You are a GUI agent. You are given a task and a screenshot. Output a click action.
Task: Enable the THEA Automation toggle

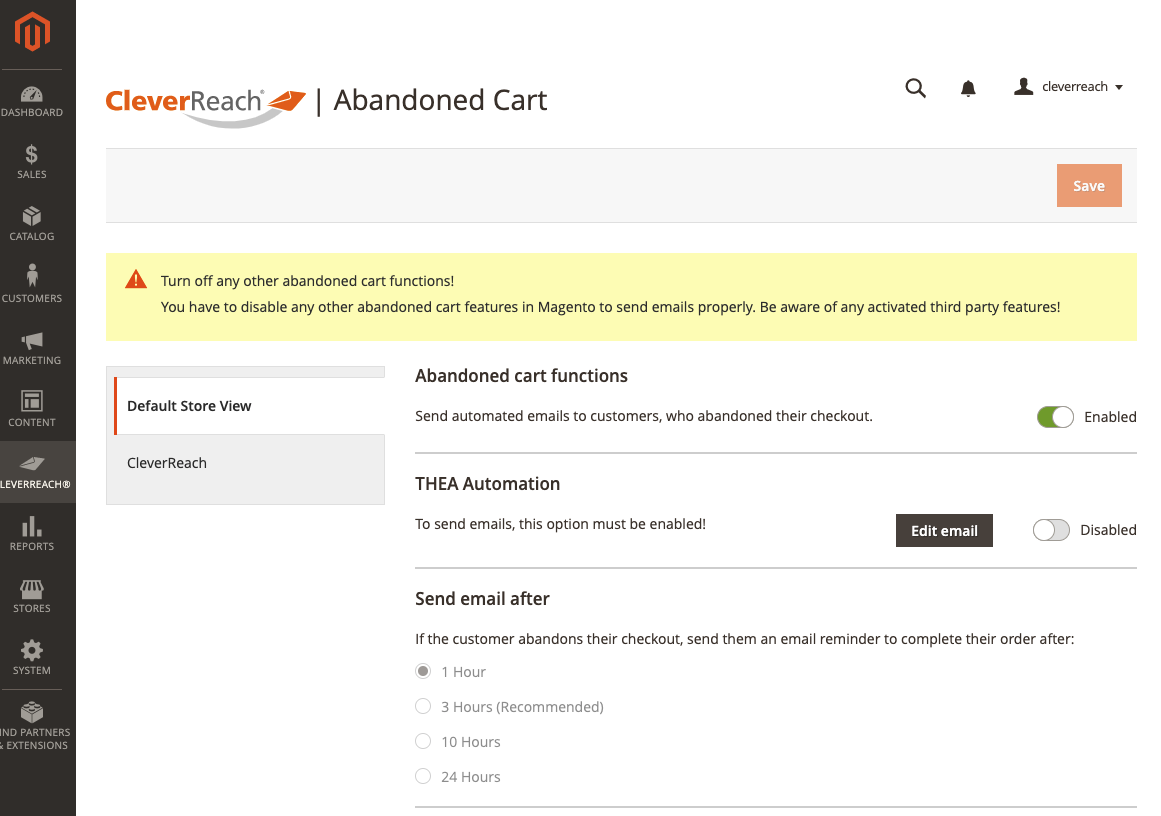coord(1051,531)
